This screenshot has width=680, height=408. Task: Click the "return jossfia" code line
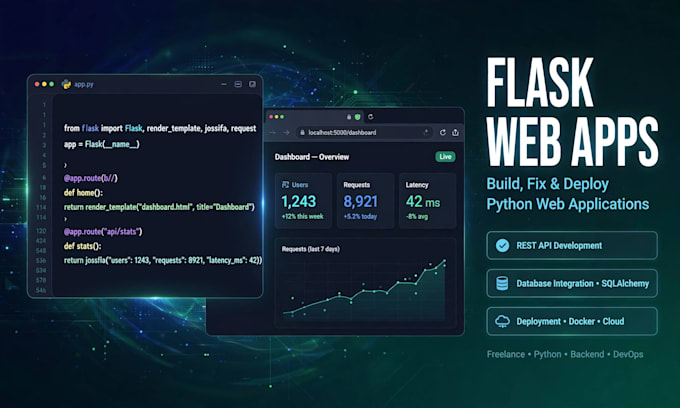click(163, 260)
